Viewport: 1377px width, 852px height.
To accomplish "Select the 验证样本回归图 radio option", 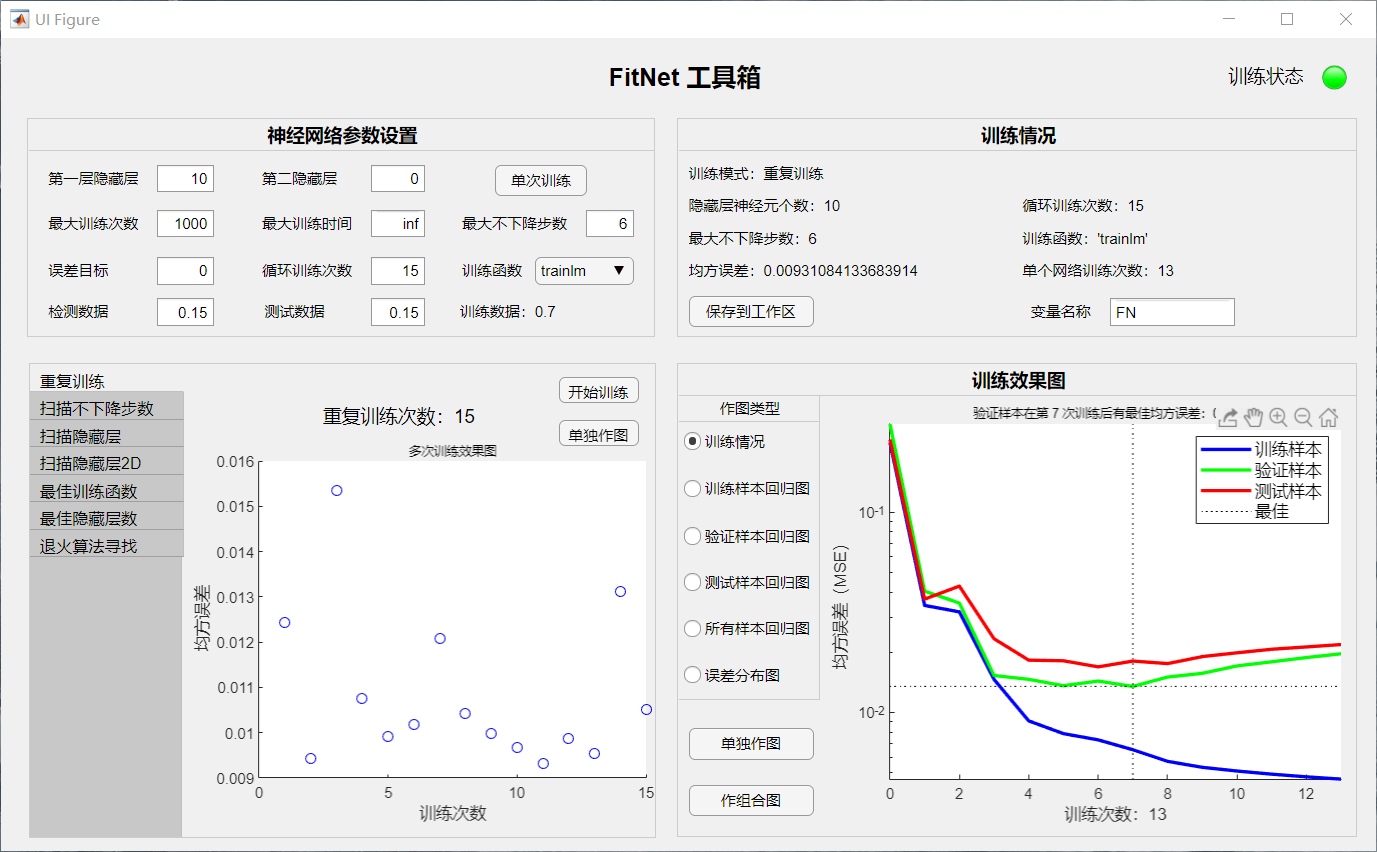I will 692,536.
